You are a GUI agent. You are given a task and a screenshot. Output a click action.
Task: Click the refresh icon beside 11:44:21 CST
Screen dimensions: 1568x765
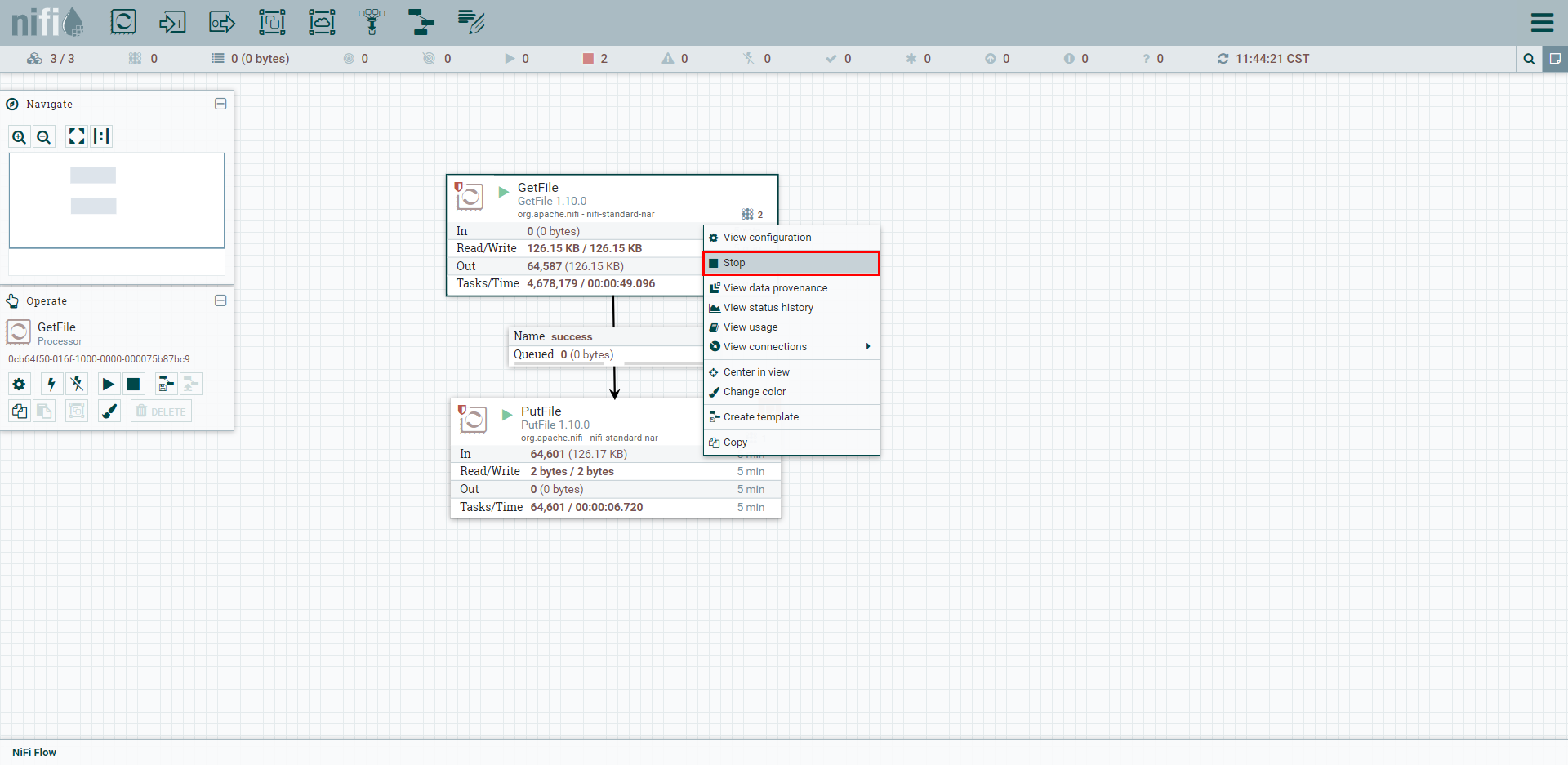click(x=1223, y=59)
